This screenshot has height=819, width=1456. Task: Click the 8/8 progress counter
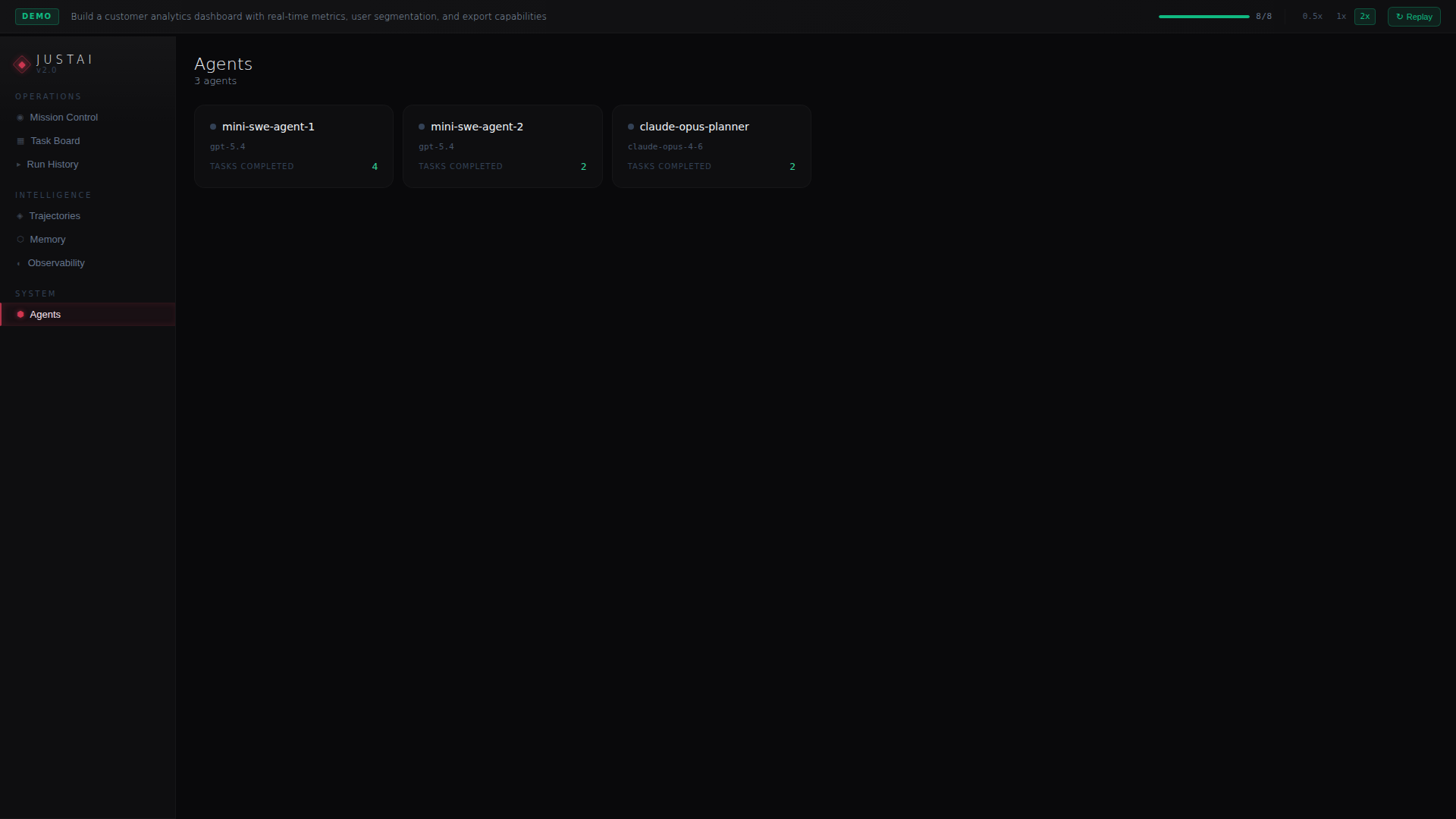pyautogui.click(x=1264, y=17)
